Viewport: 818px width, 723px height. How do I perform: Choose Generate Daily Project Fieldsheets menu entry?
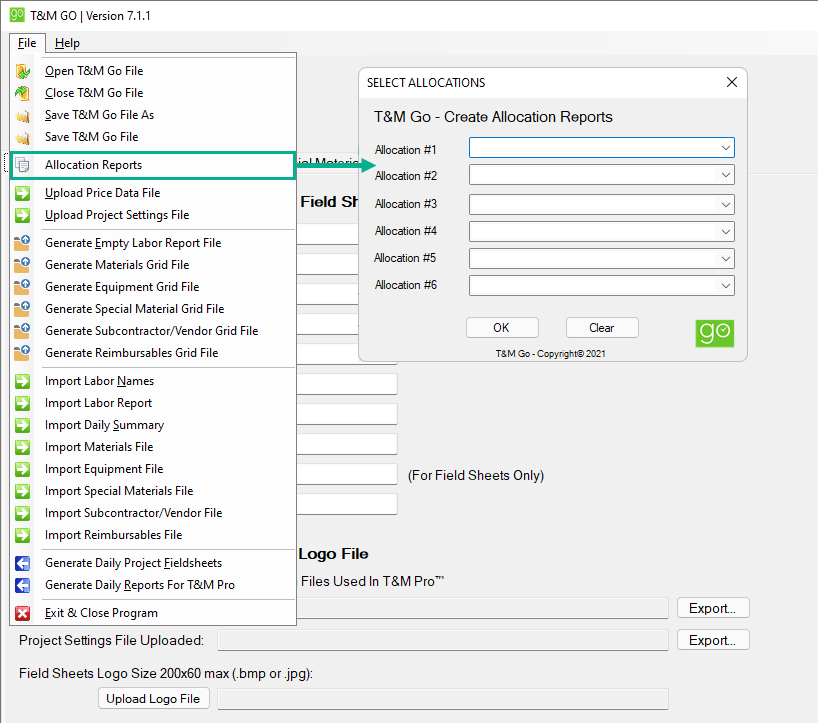[x=153, y=563]
